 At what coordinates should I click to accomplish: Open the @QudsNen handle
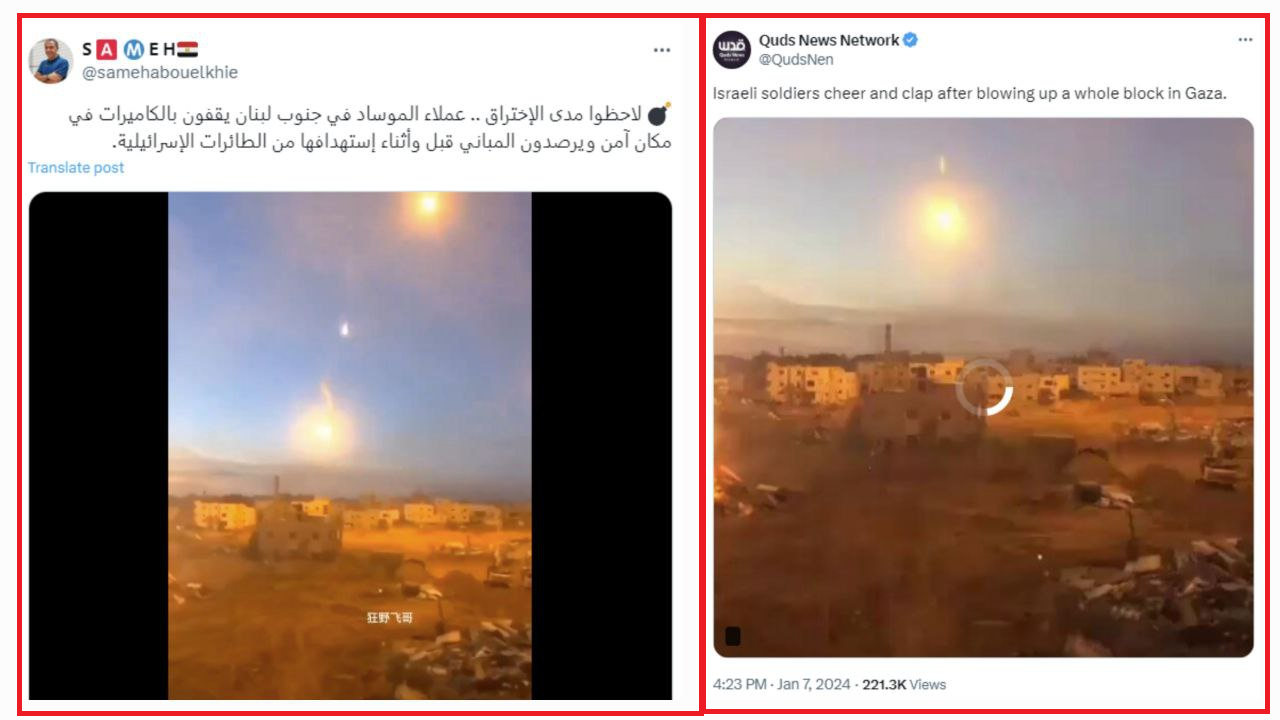[x=796, y=59]
